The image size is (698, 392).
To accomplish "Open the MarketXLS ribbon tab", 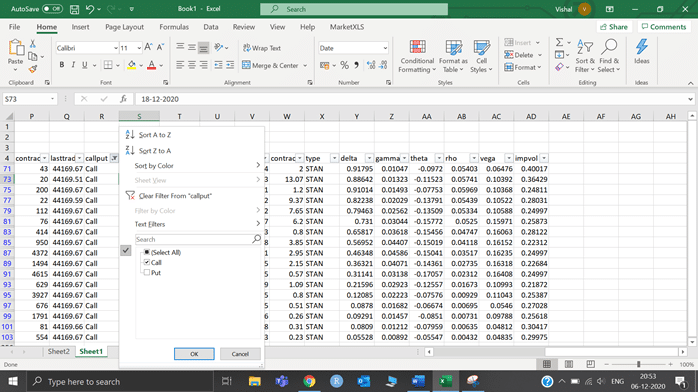I will [347, 27].
